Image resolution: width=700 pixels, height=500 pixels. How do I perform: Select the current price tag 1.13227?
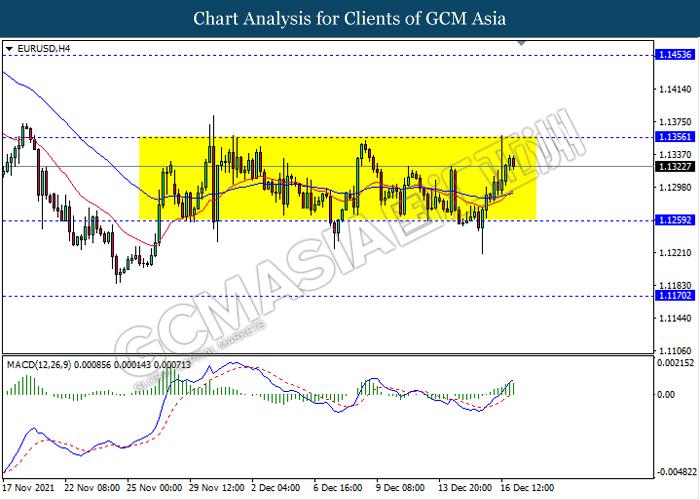pyautogui.click(x=675, y=167)
